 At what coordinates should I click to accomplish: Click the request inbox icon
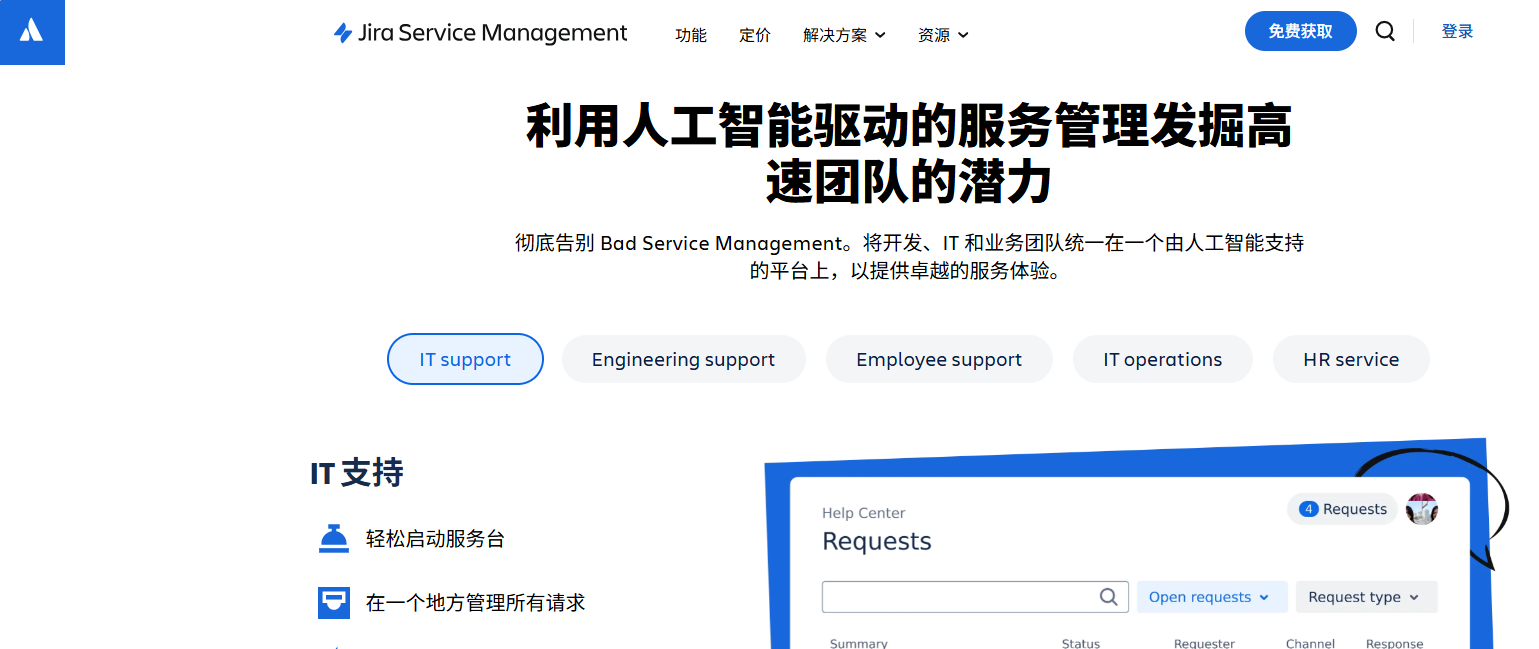coord(333,602)
